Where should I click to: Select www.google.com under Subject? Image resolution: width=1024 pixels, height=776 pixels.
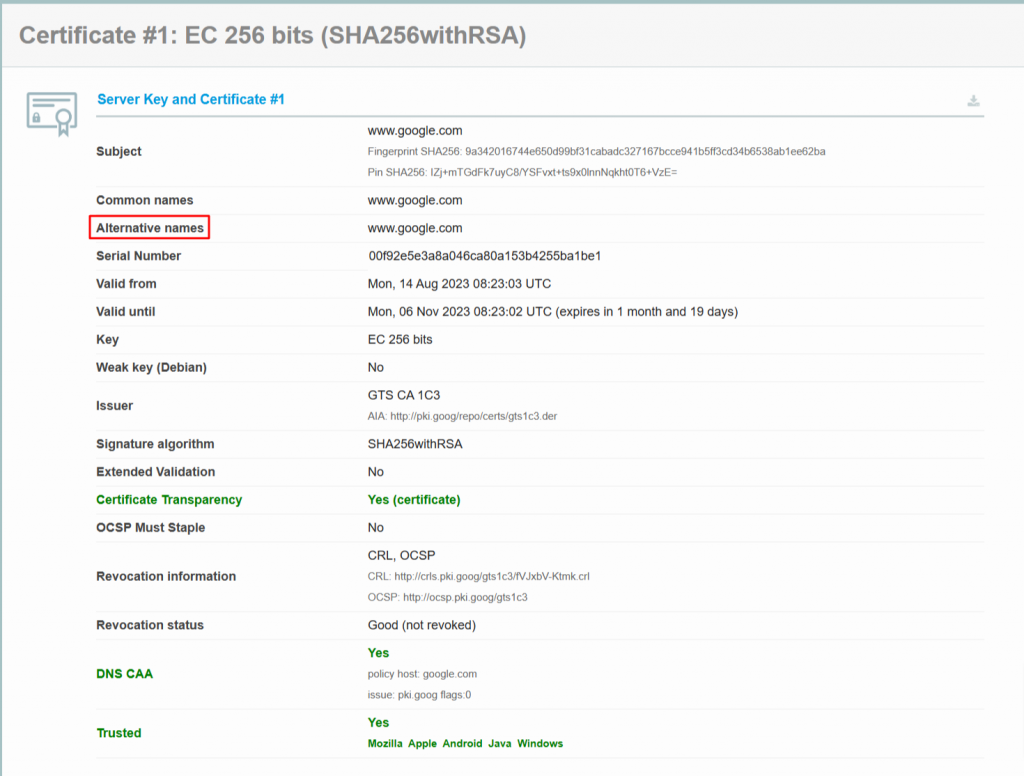(x=415, y=131)
